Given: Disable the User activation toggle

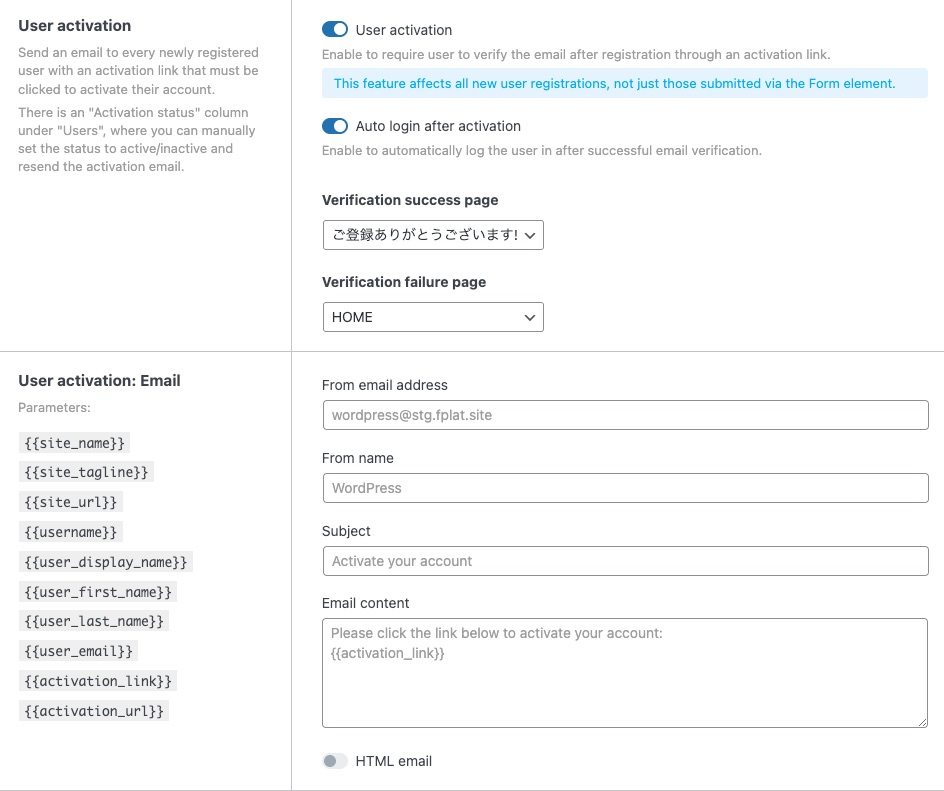Looking at the screenshot, I should click(334, 30).
